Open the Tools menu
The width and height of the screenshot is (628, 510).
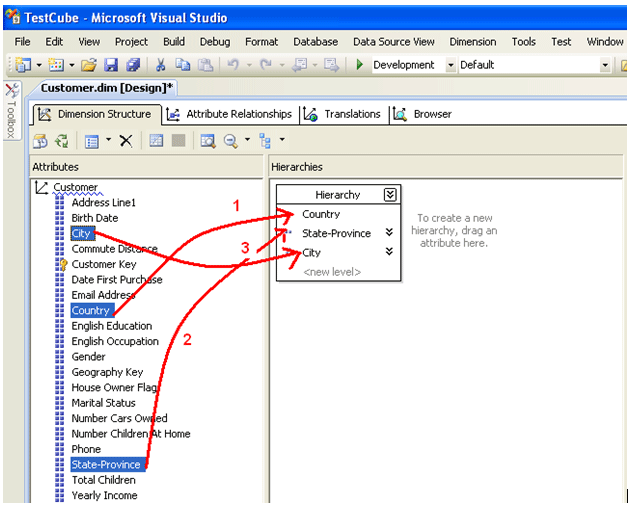point(523,42)
